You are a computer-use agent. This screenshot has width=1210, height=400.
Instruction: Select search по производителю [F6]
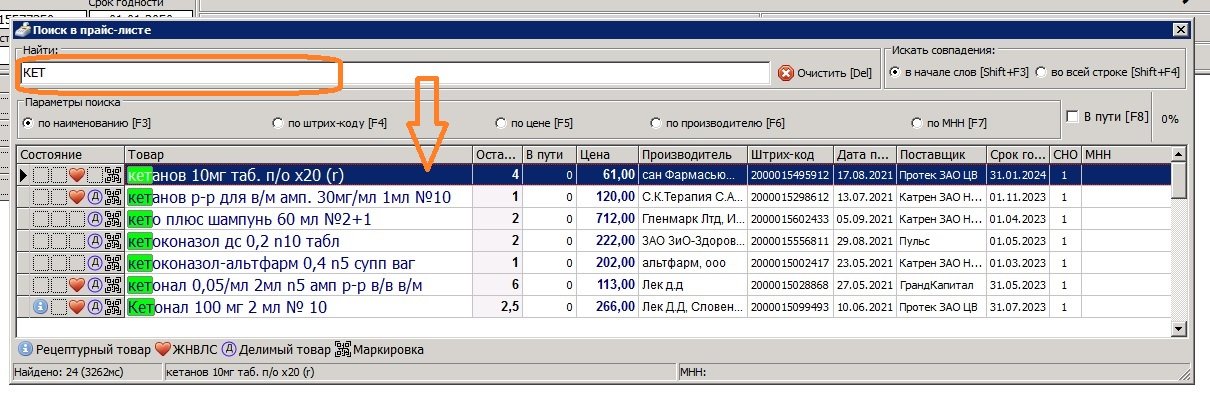656,123
